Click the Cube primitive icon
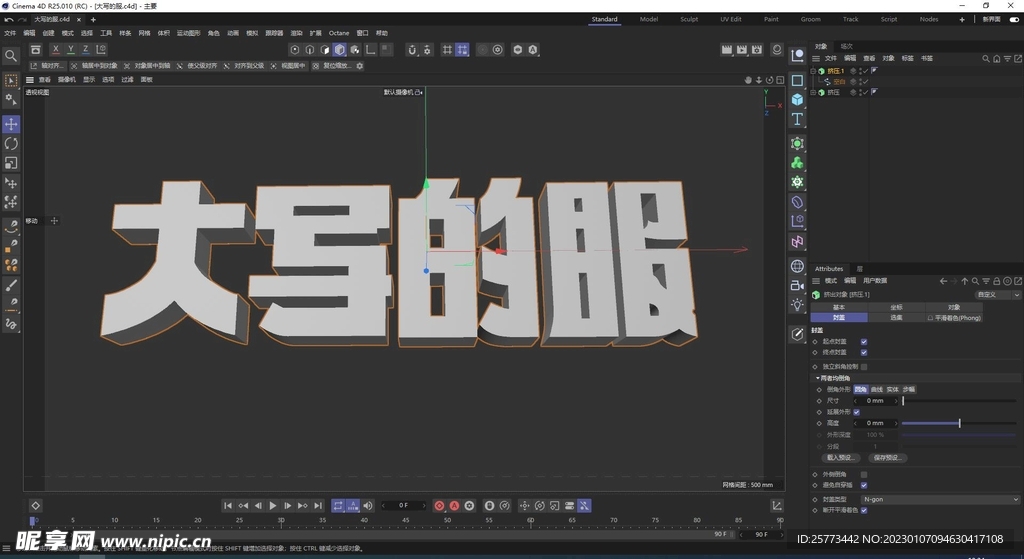Screen dimensions: 1024x559 tap(797, 99)
